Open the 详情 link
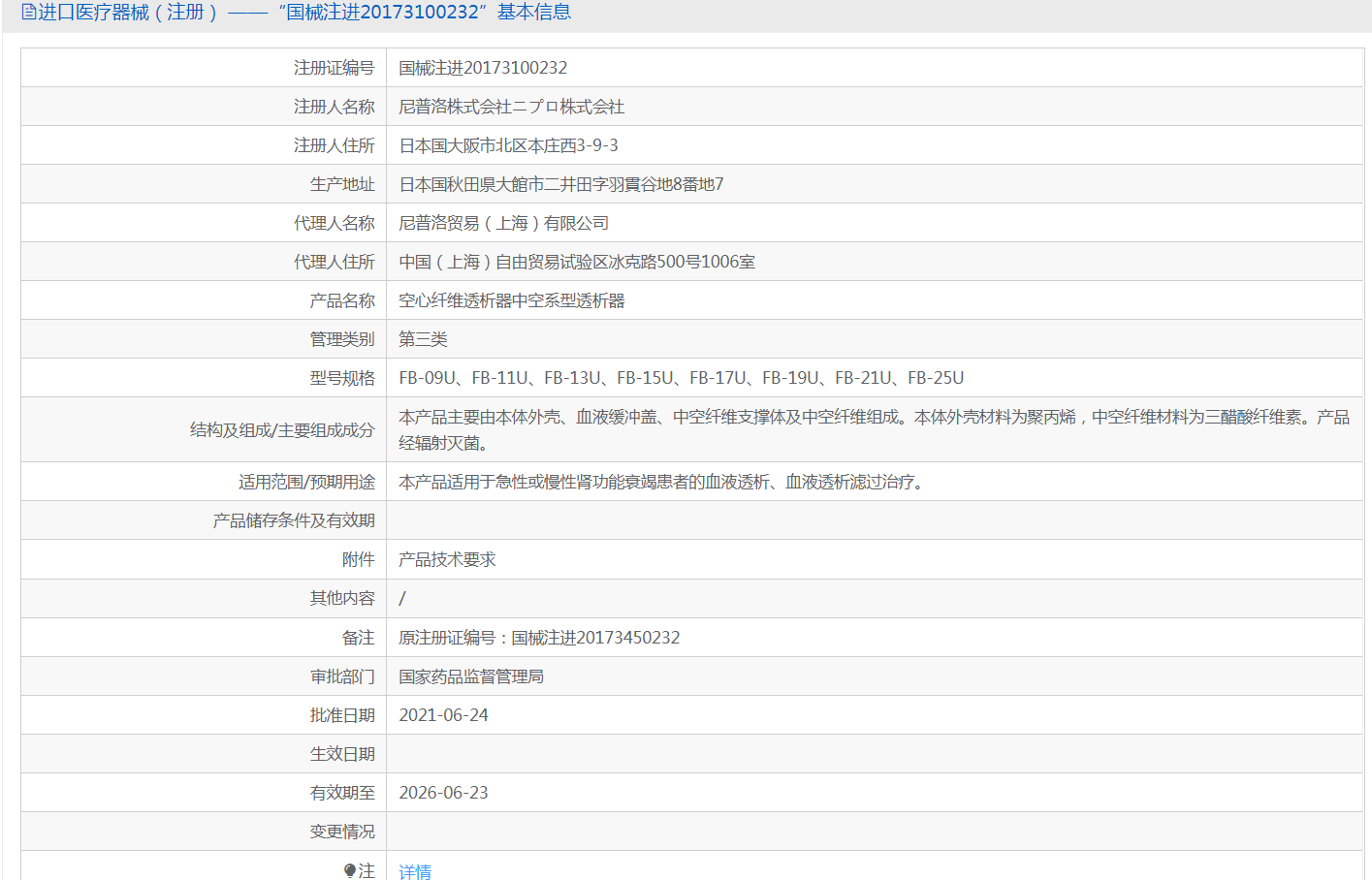This screenshot has height=880, width=1372. point(415,870)
